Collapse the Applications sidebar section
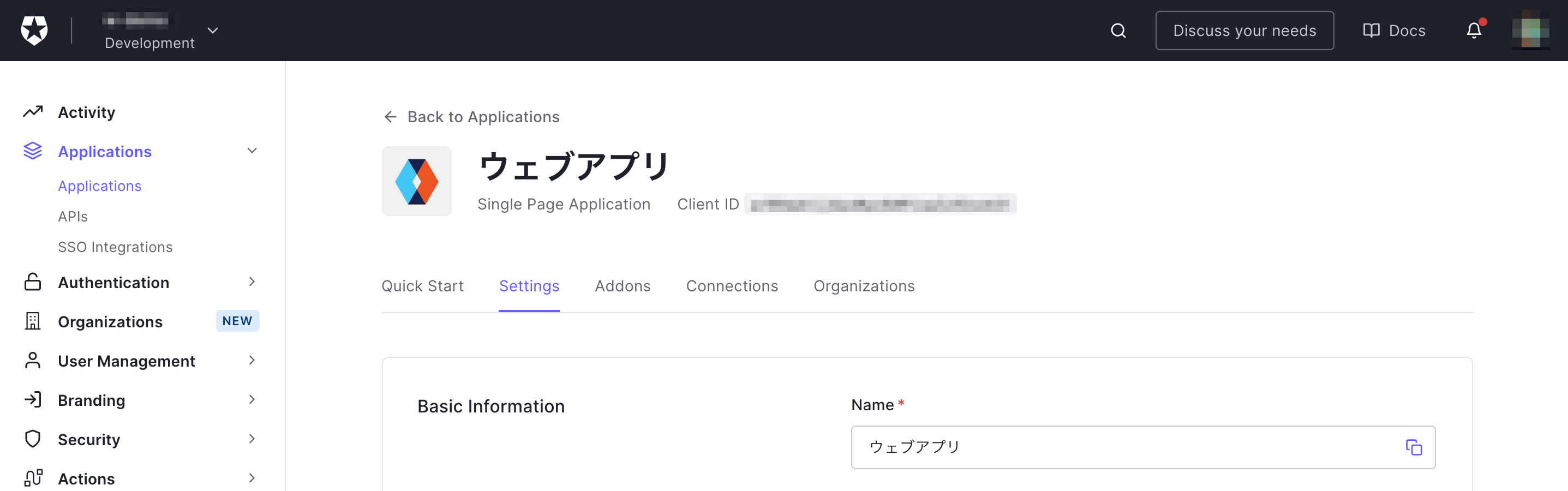1568x491 pixels. pos(252,151)
